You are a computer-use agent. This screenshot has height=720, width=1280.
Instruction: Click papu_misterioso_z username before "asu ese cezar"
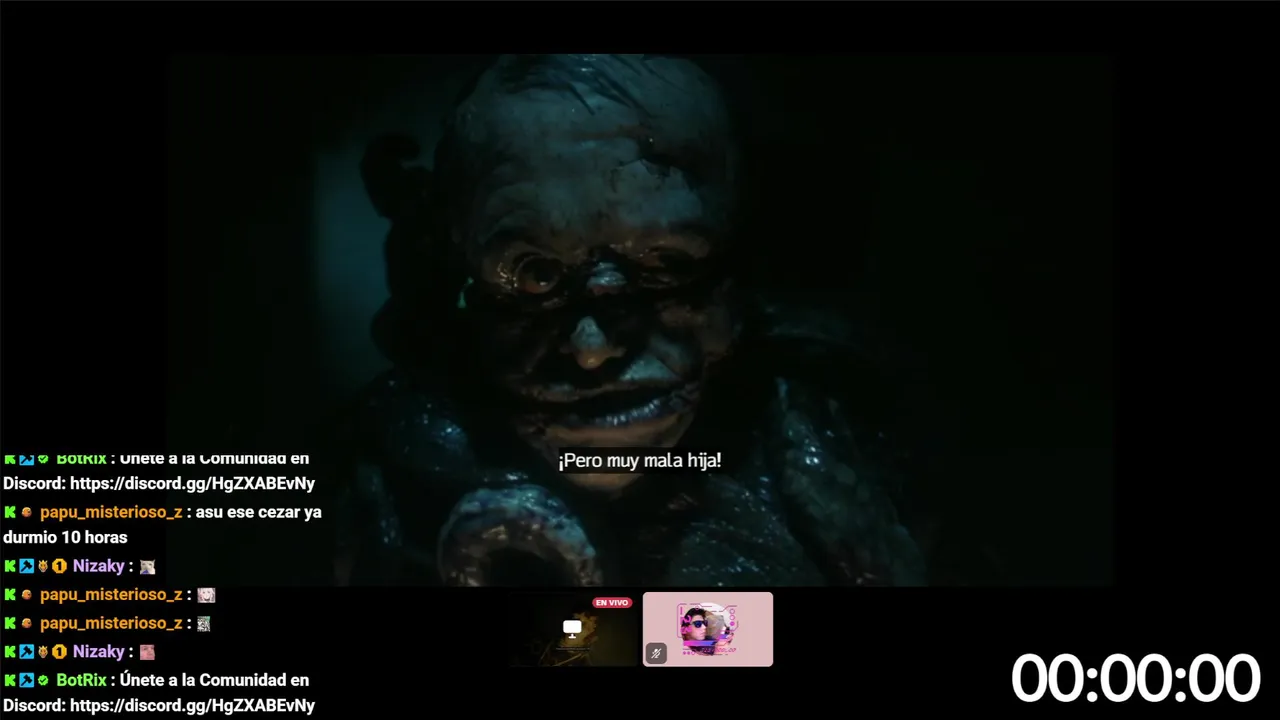click(111, 512)
